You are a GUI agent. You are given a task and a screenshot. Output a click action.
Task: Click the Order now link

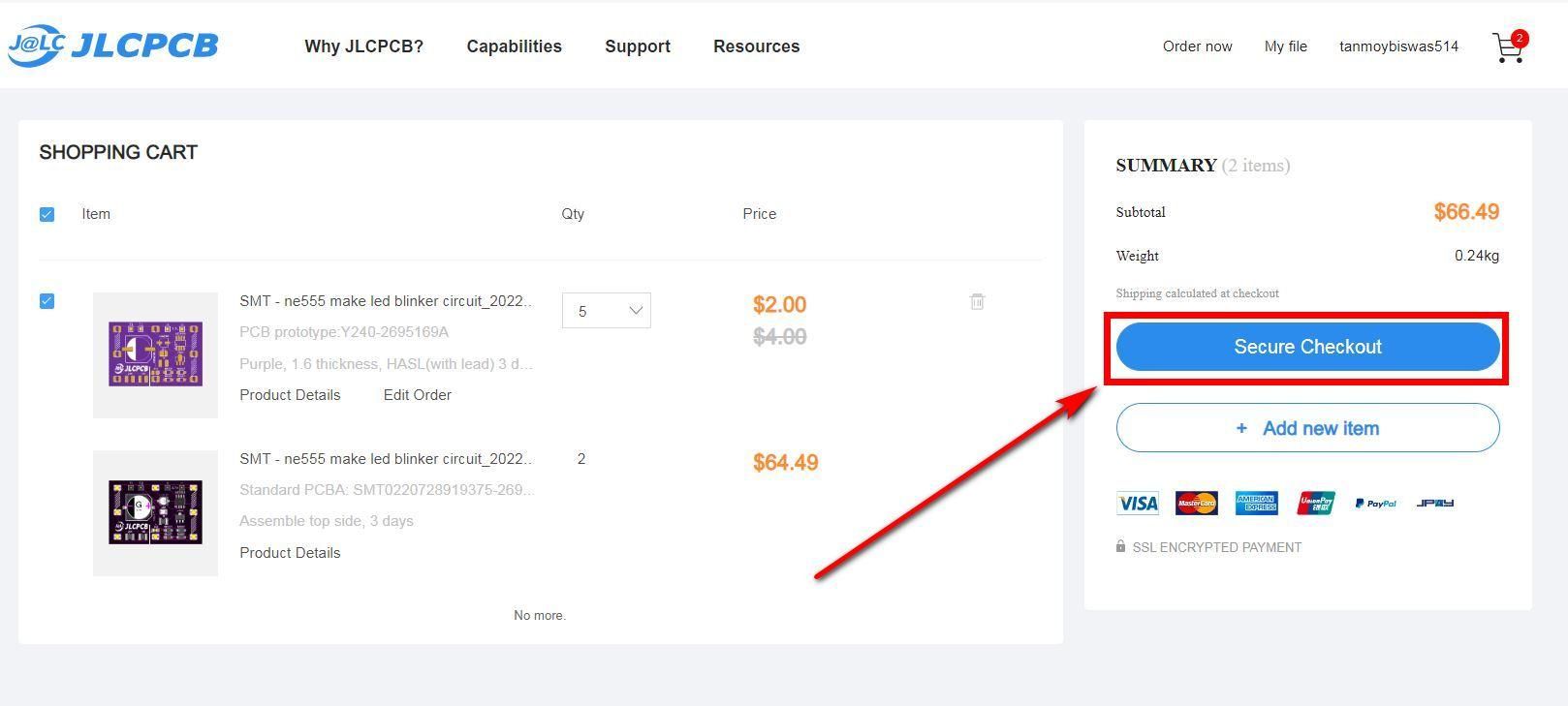coord(1198,46)
